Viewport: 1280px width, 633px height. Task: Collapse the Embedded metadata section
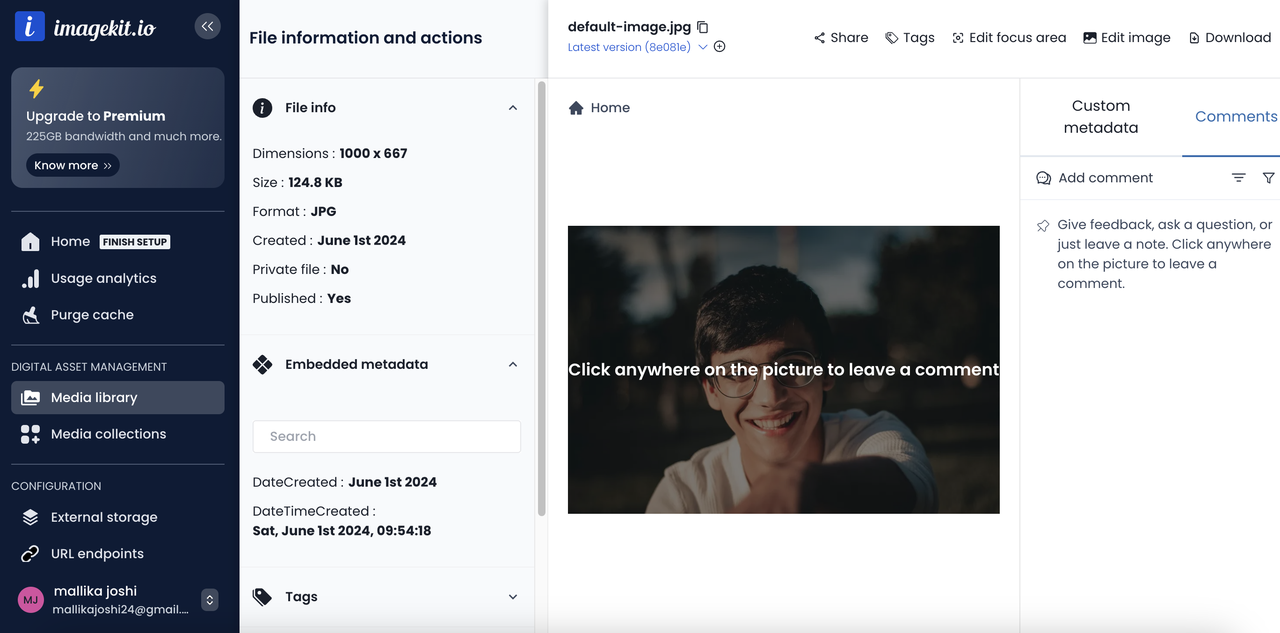point(513,365)
